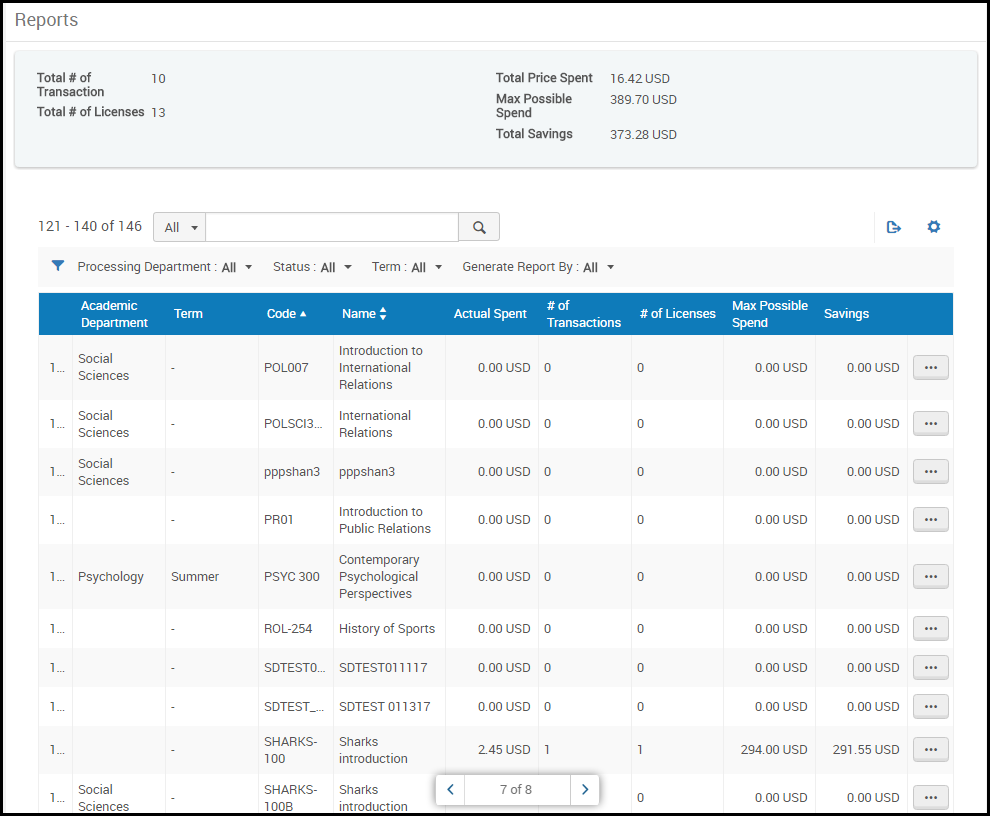Open row actions for pppshan3

click(x=931, y=472)
